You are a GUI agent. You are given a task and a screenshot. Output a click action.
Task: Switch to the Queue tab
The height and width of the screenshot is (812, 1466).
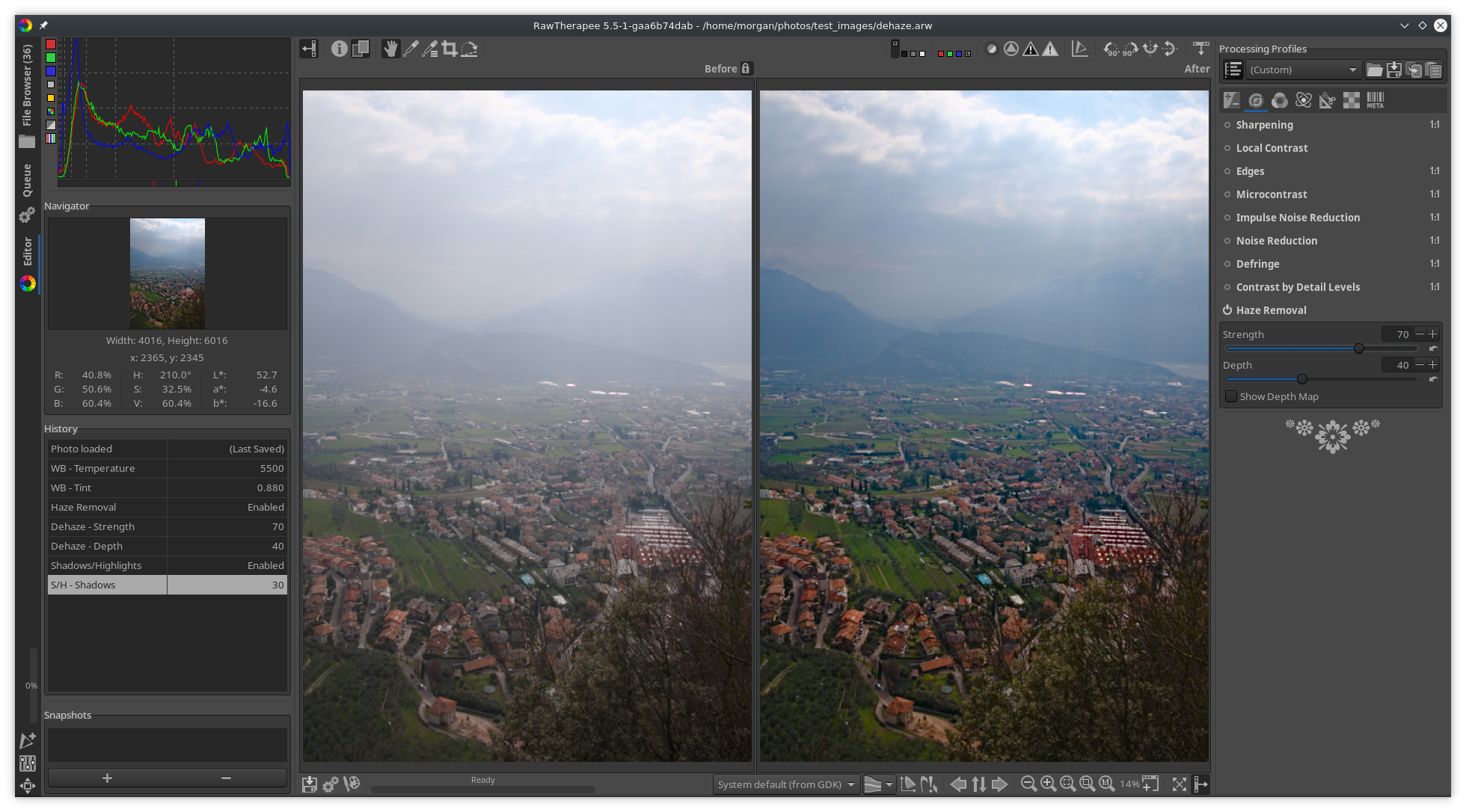27,181
